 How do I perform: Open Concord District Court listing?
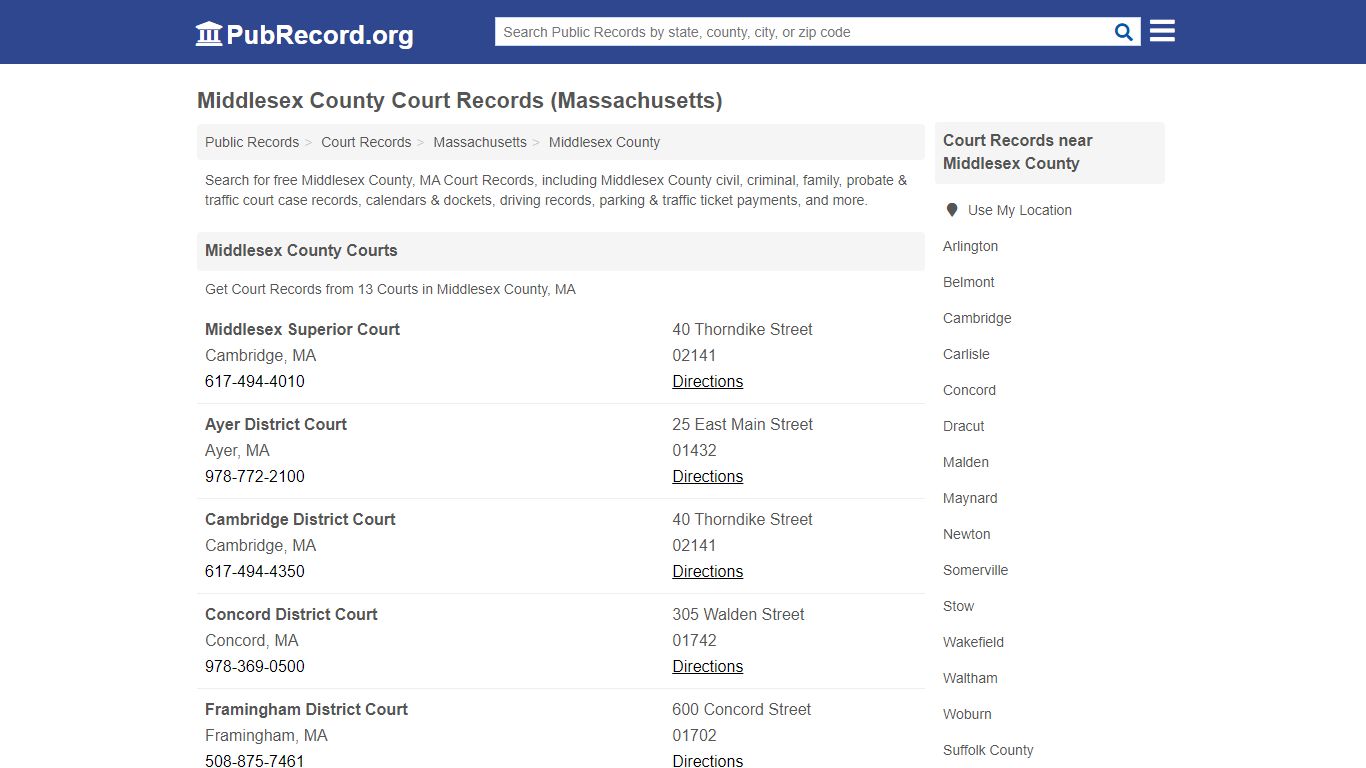click(x=291, y=614)
